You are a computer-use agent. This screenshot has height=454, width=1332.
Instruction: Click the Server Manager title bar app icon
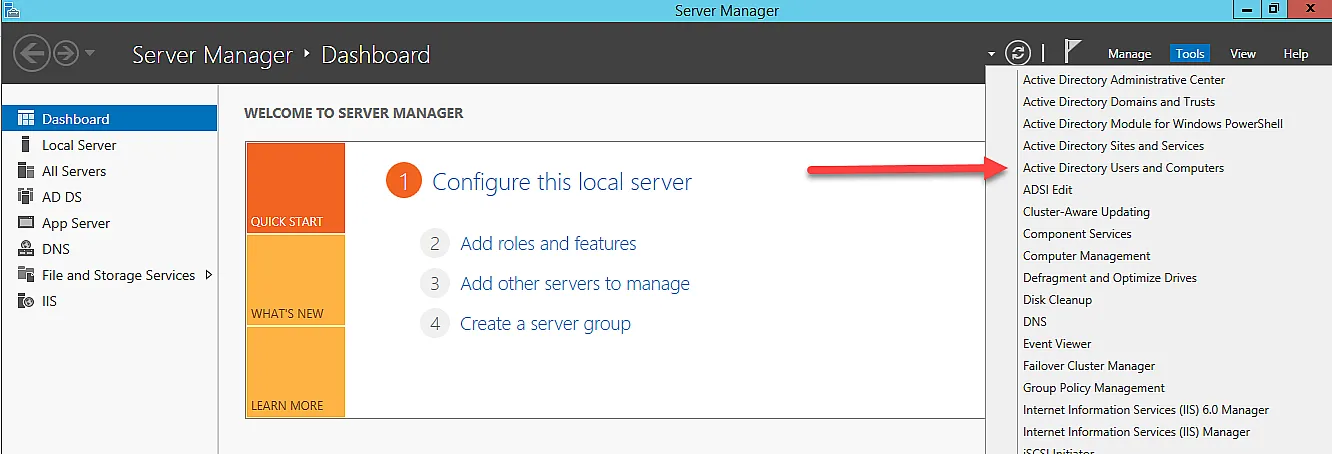(11, 10)
